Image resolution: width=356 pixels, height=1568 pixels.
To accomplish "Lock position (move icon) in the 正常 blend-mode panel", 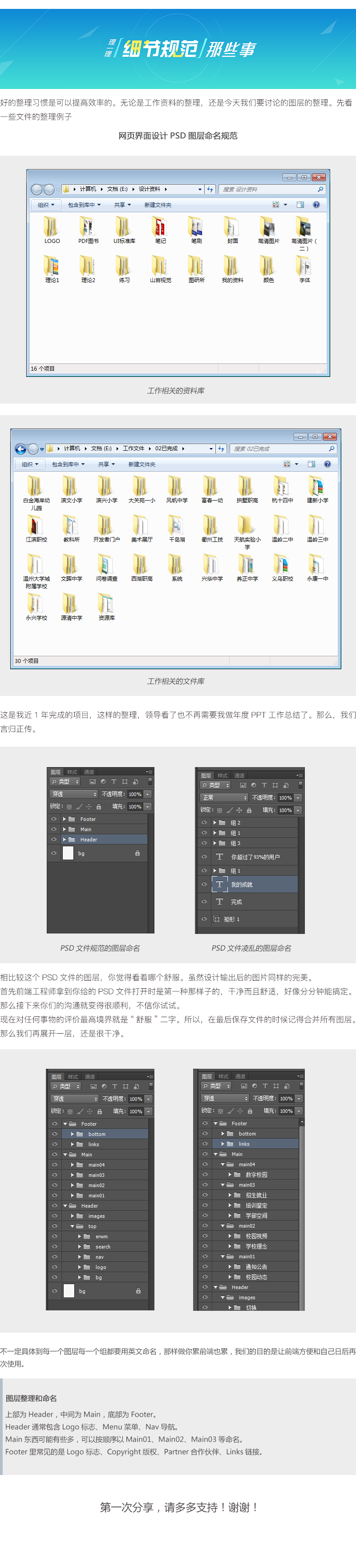I will click(x=239, y=810).
